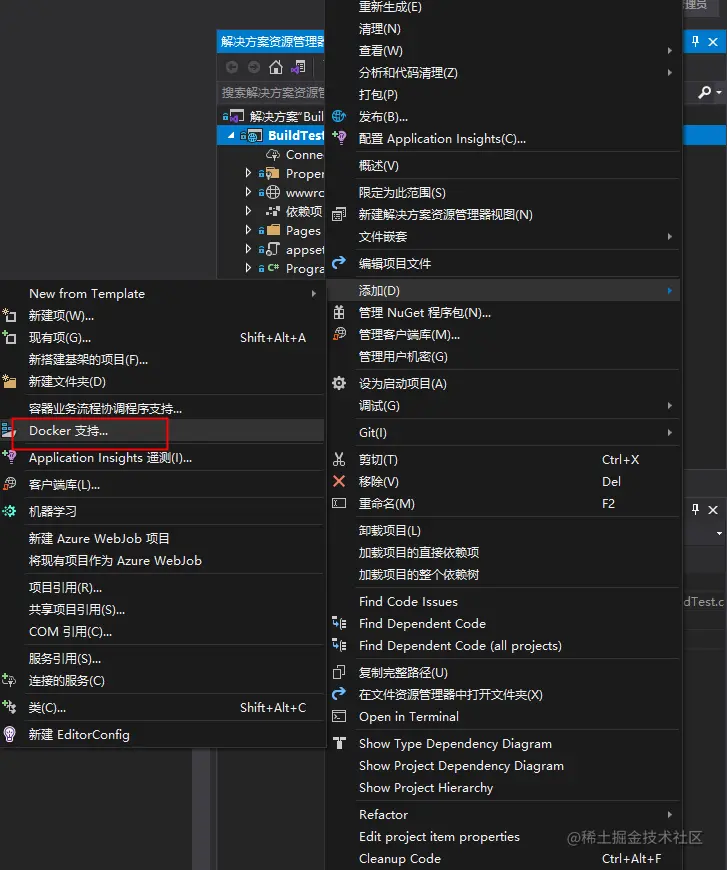
Task: Select Show Project Hierarchy
Action: [503, 787]
